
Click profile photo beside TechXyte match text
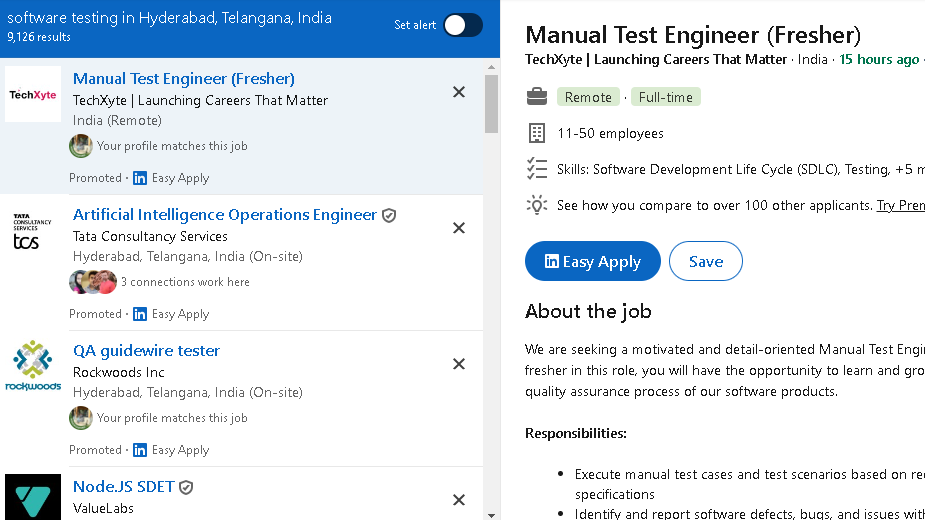81,146
